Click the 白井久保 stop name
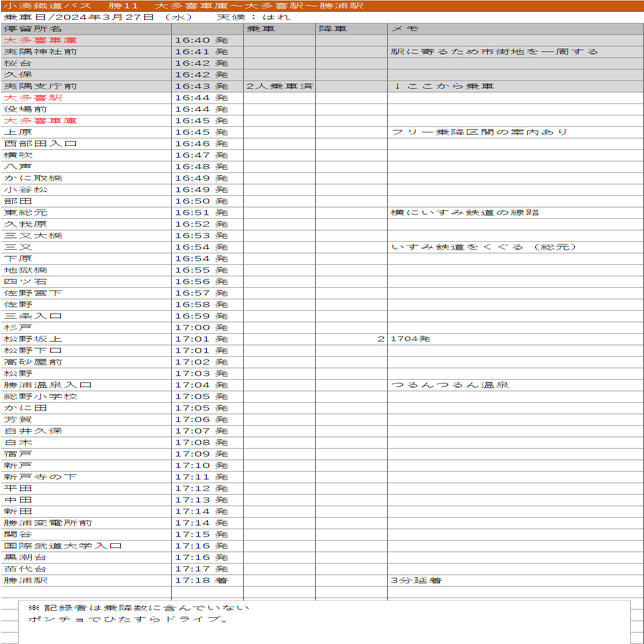The height and width of the screenshot is (644, 644). 33,431
